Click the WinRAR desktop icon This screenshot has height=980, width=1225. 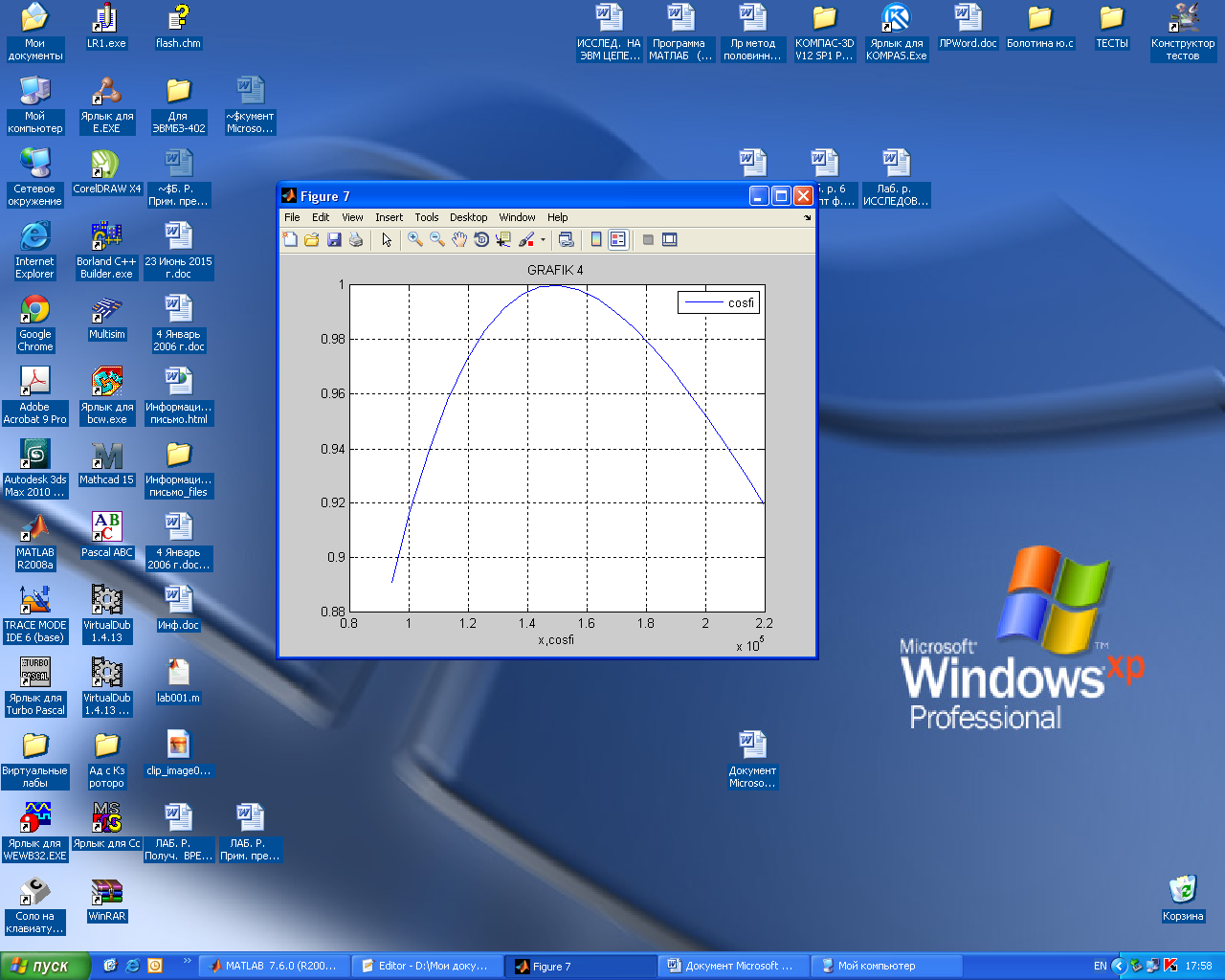107,900
